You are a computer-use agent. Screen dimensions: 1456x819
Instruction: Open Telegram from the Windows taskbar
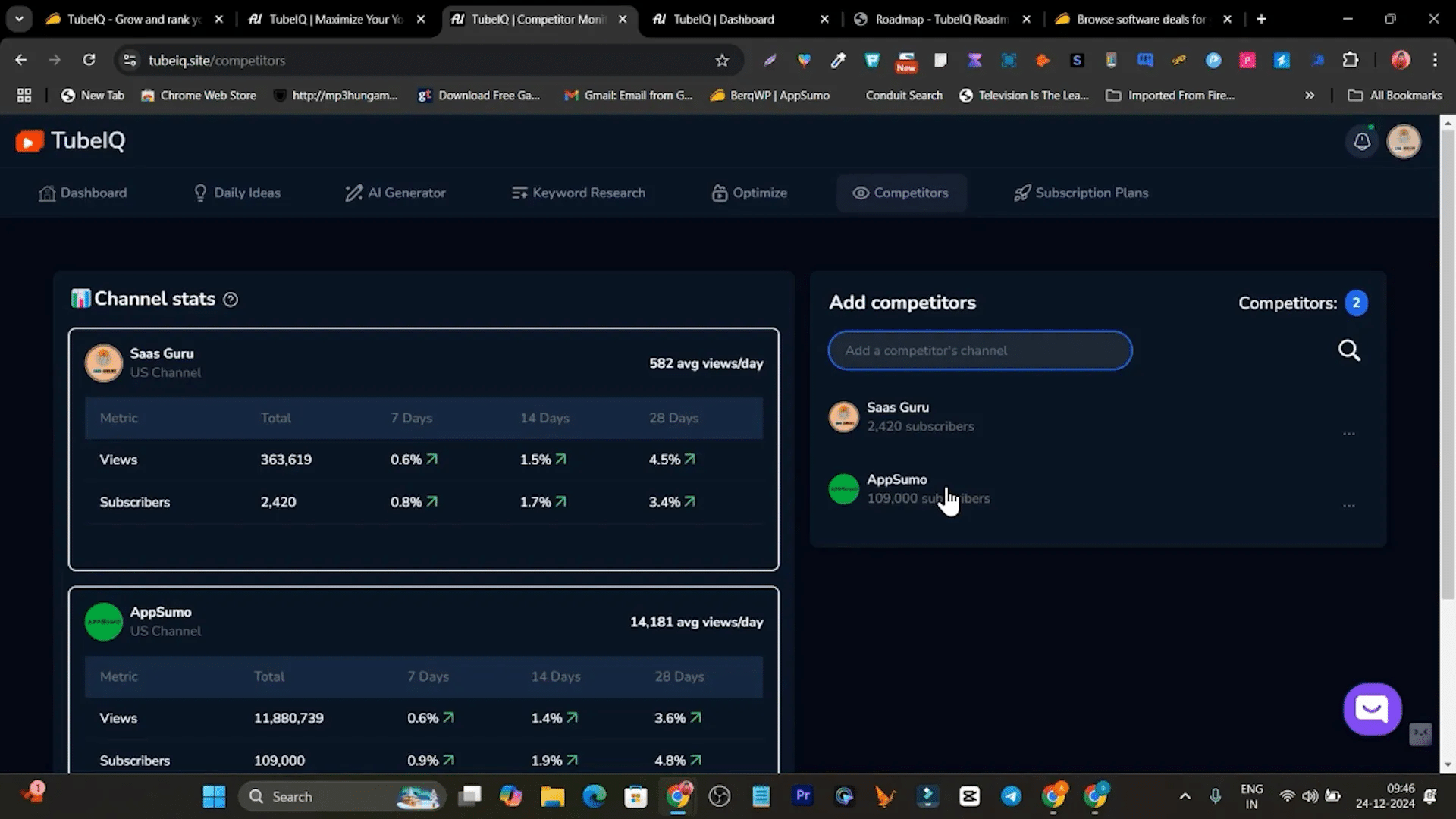pos(1011,796)
